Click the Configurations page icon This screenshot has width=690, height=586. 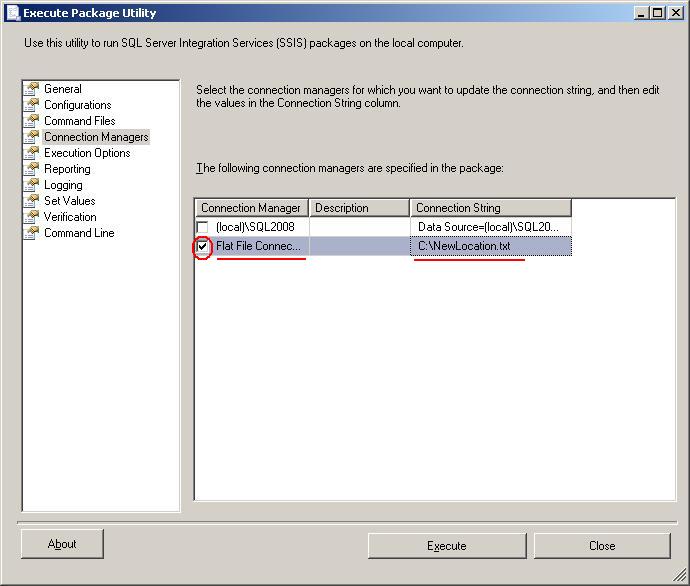click(x=32, y=105)
